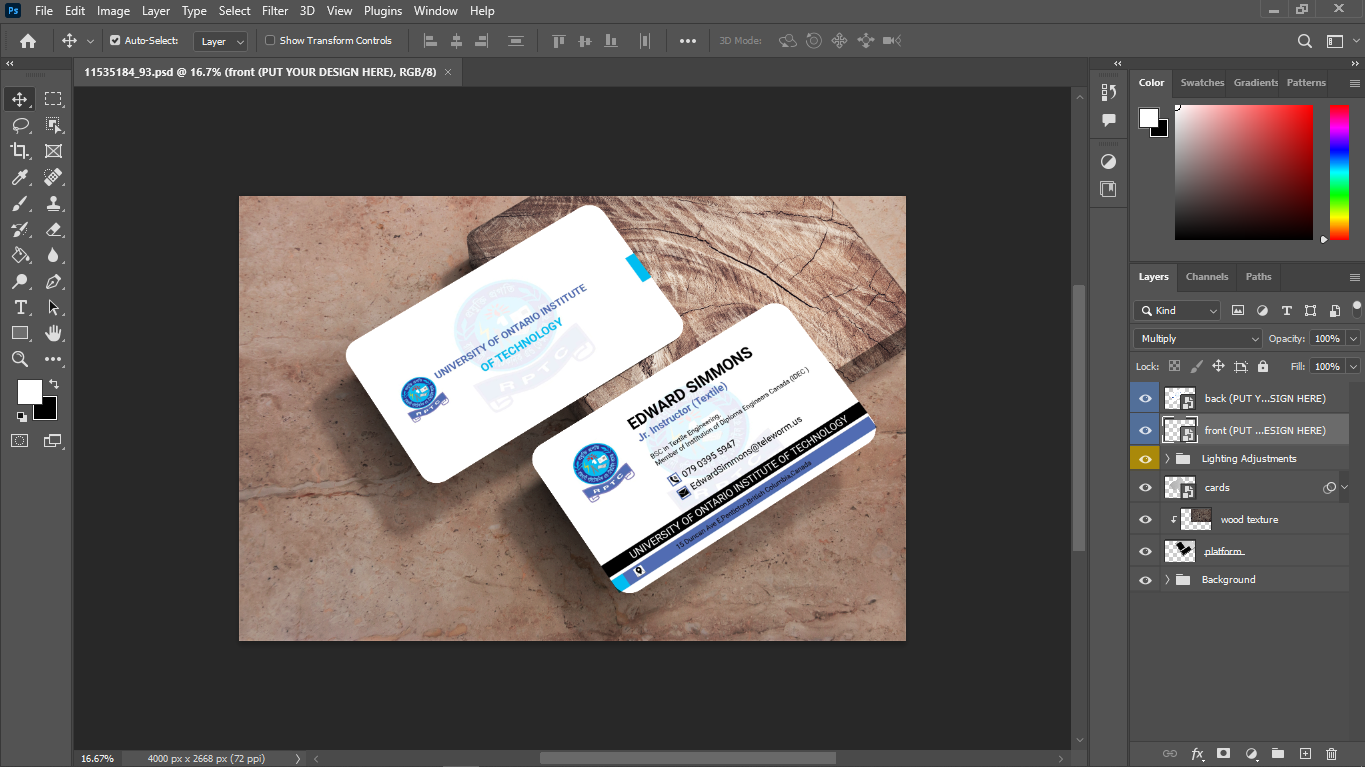Hide the wood texture layer
The image size is (1365, 767).
click(1146, 520)
